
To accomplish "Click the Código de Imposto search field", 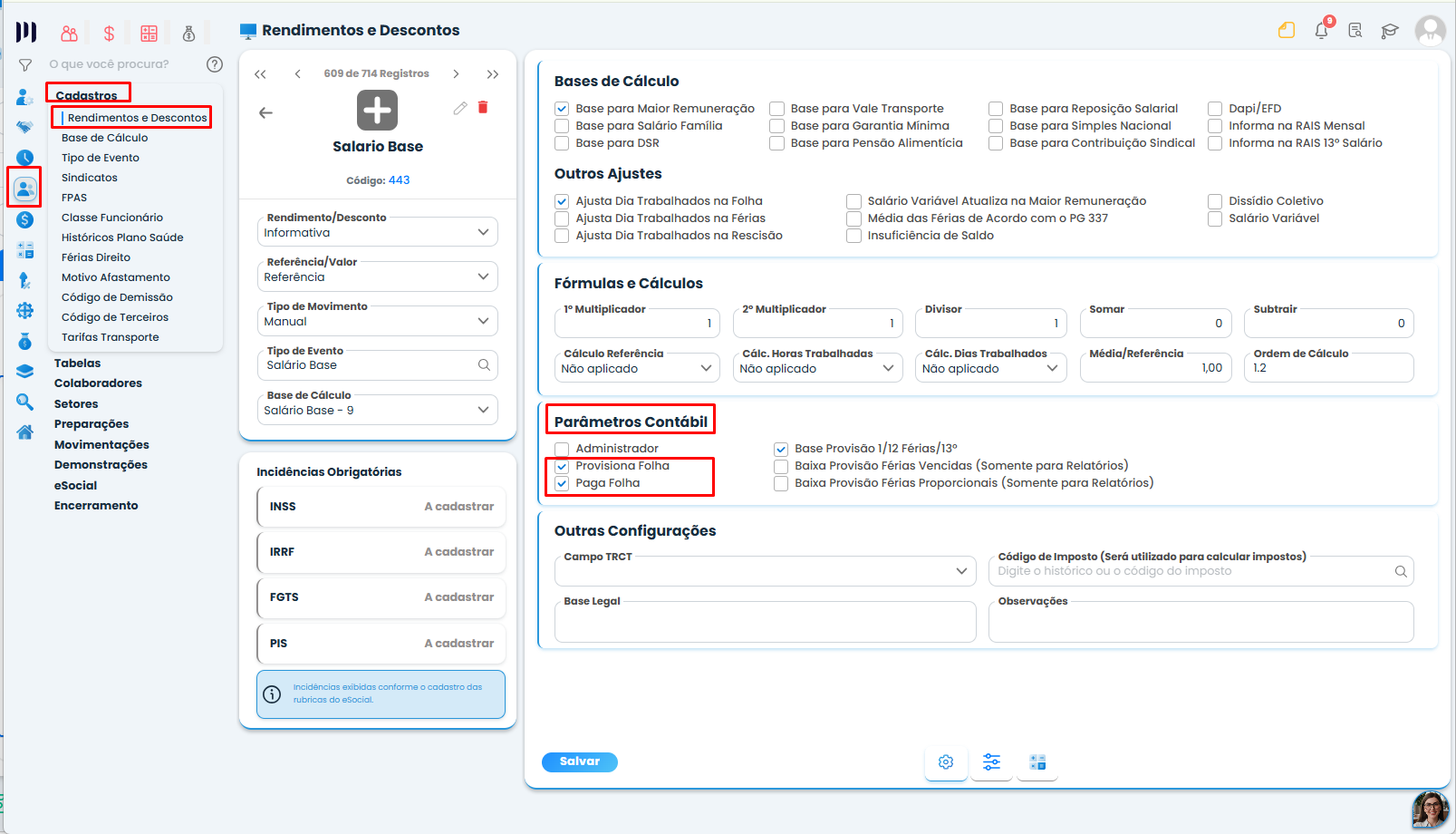I will tap(1201, 571).
